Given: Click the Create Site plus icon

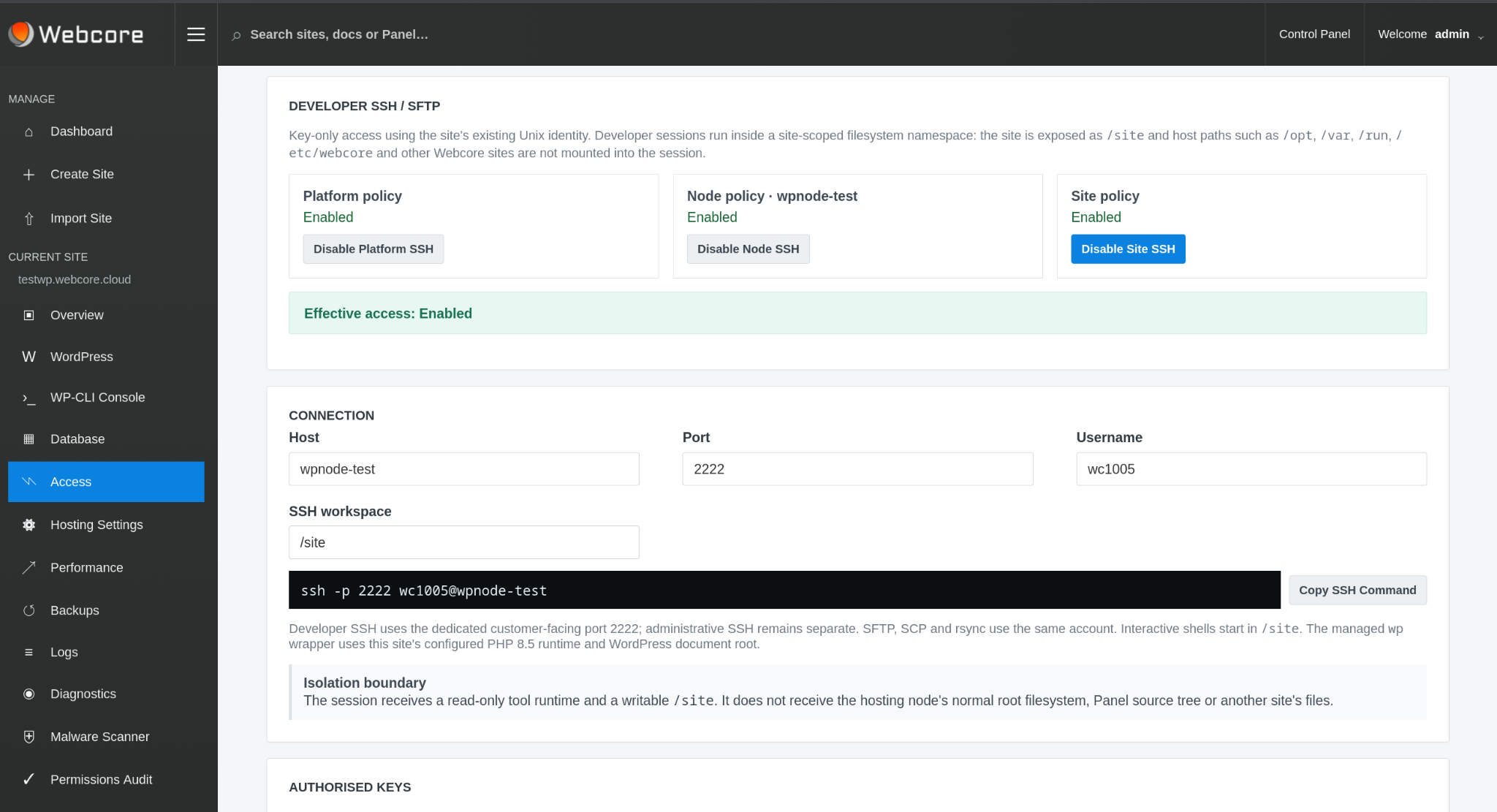Looking at the screenshot, I should [x=29, y=175].
